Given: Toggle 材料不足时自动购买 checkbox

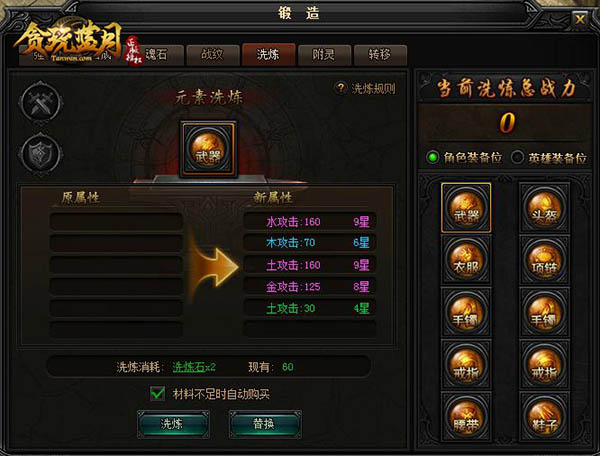Looking at the screenshot, I should tap(157, 394).
